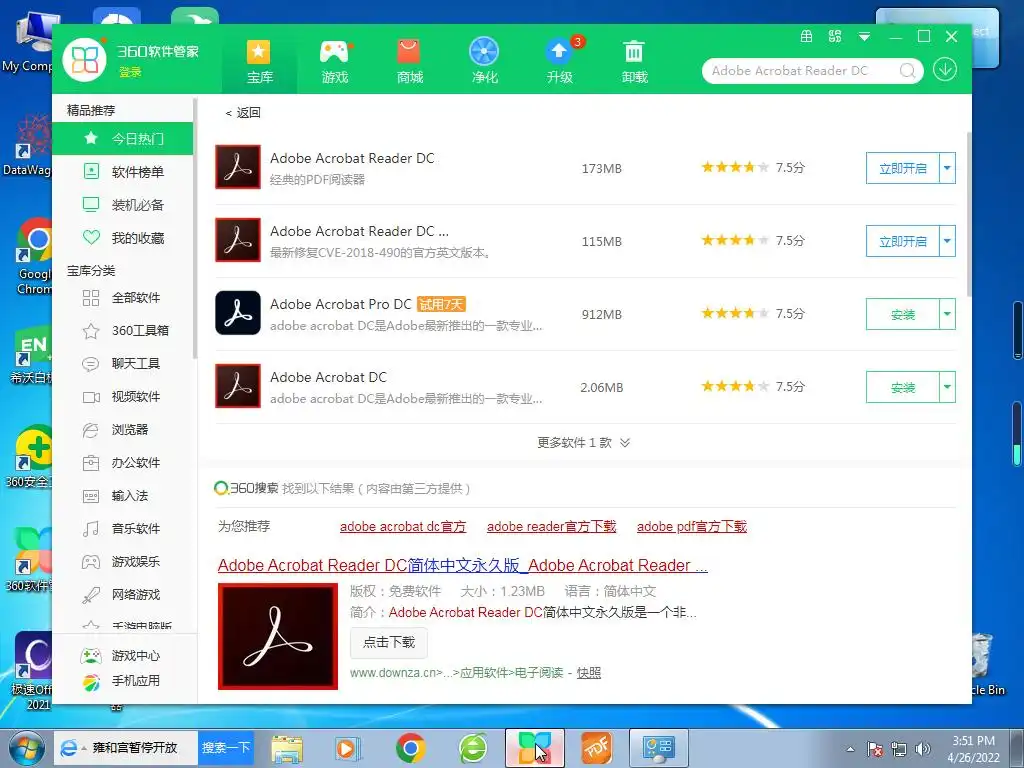The height and width of the screenshot is (768, 1024).
Task: Show hidden tray icons arrow
Action: pyautogui.click(x=850, y=749)
